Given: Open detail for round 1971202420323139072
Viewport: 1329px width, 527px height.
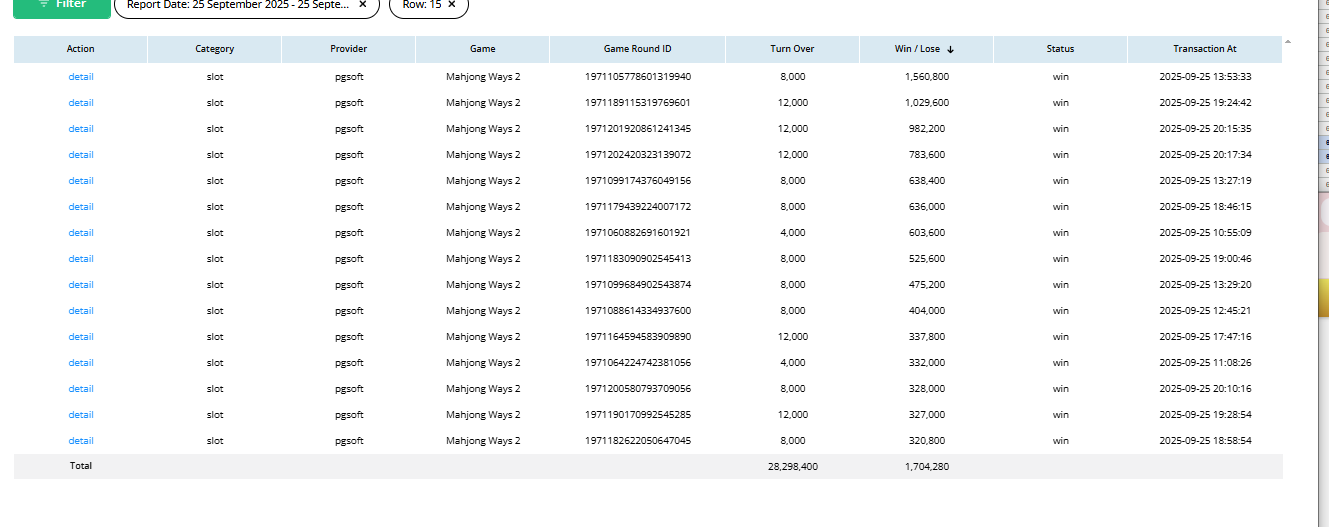Looking at the screenshot, I should coord(81,154).
